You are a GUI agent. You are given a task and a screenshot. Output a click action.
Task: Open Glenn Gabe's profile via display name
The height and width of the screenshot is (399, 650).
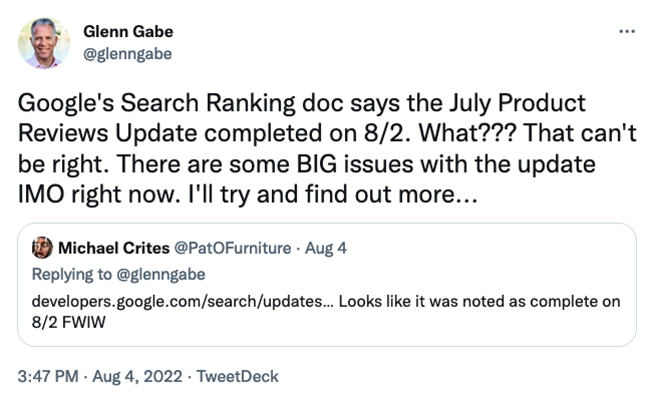point(128,31)
